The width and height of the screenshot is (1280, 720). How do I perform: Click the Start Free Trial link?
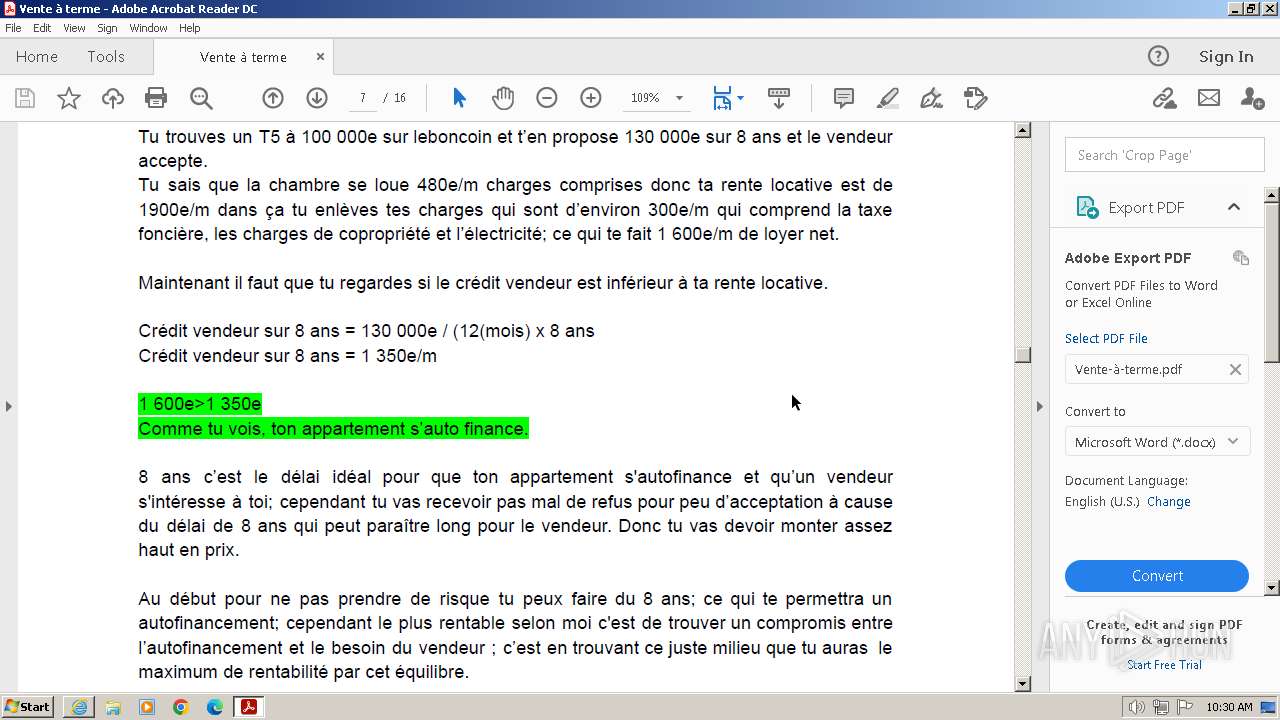1164,665
